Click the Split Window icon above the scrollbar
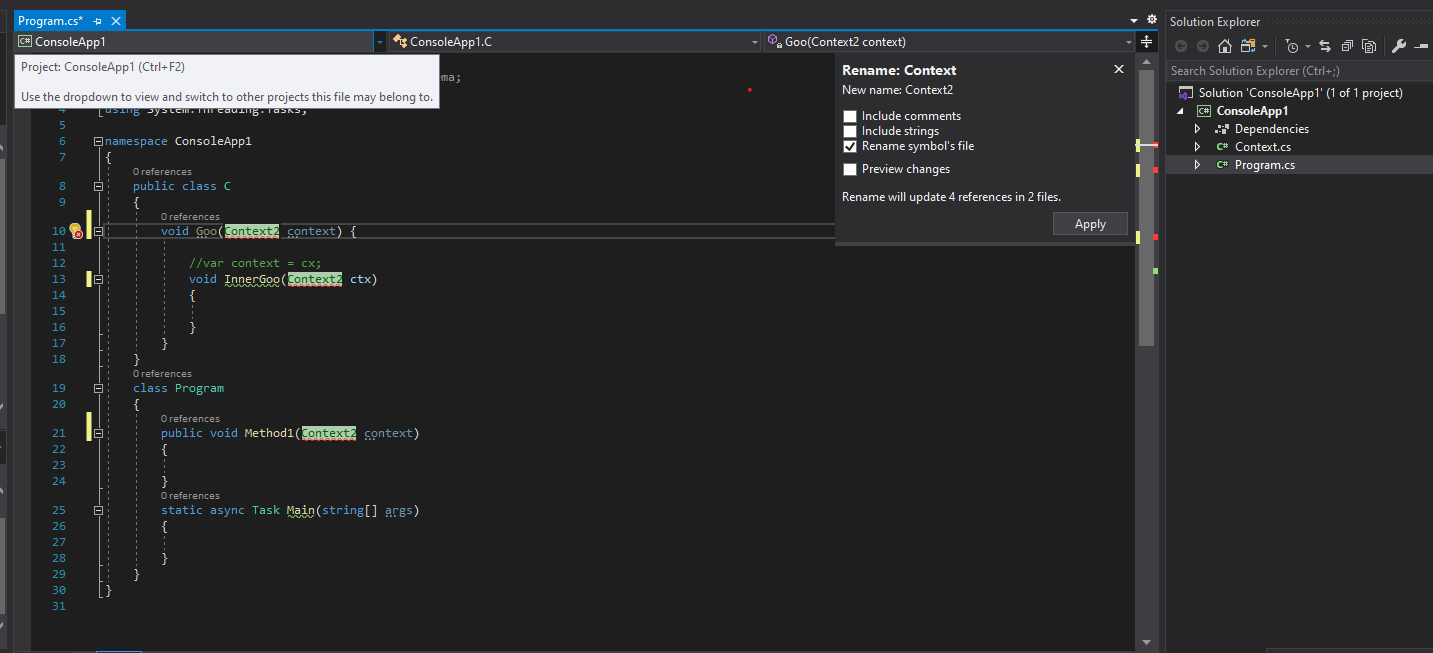 pyautogui.click(x=1146, y=42)
